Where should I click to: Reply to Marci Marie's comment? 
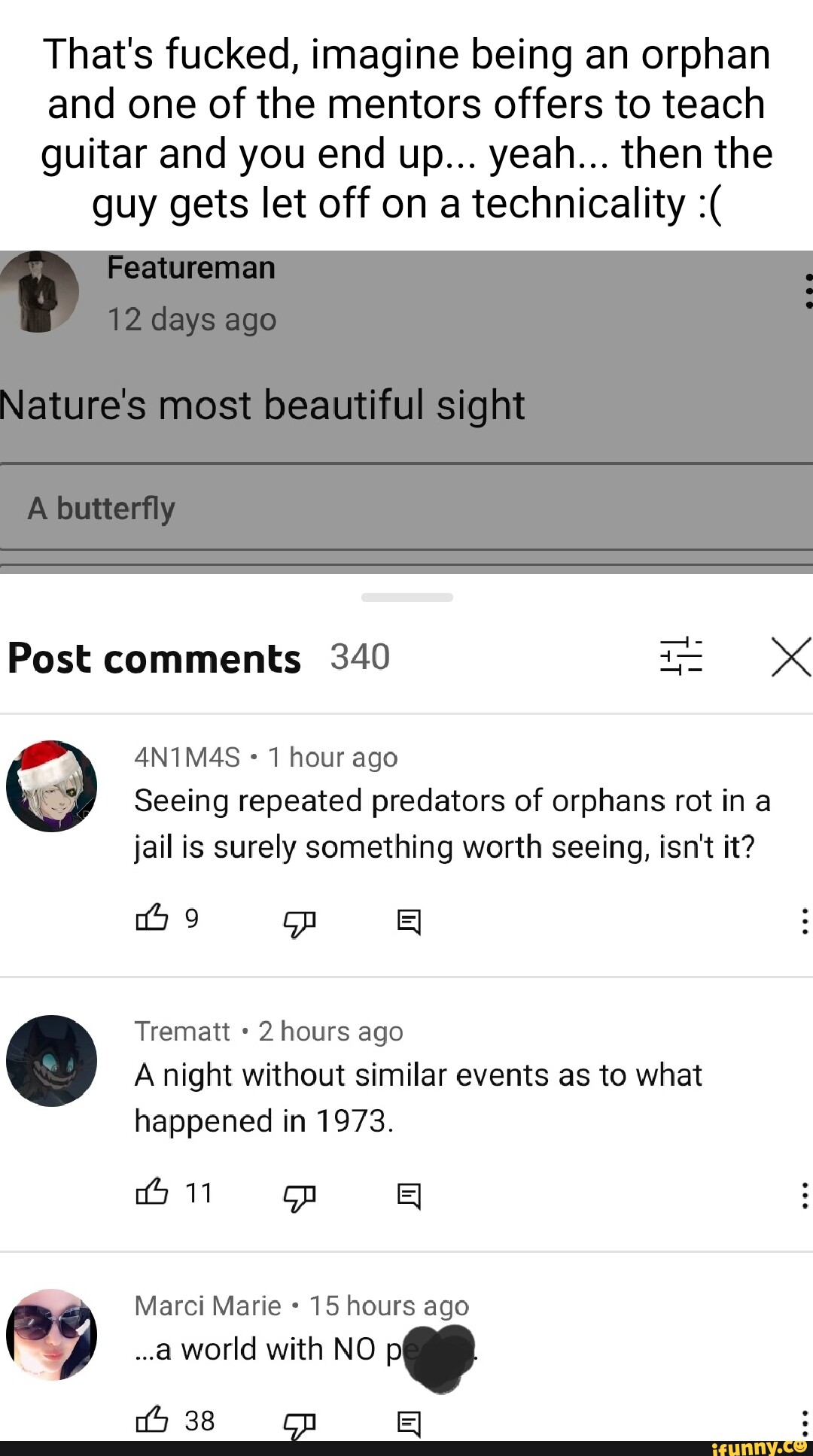click(409, 1423)
